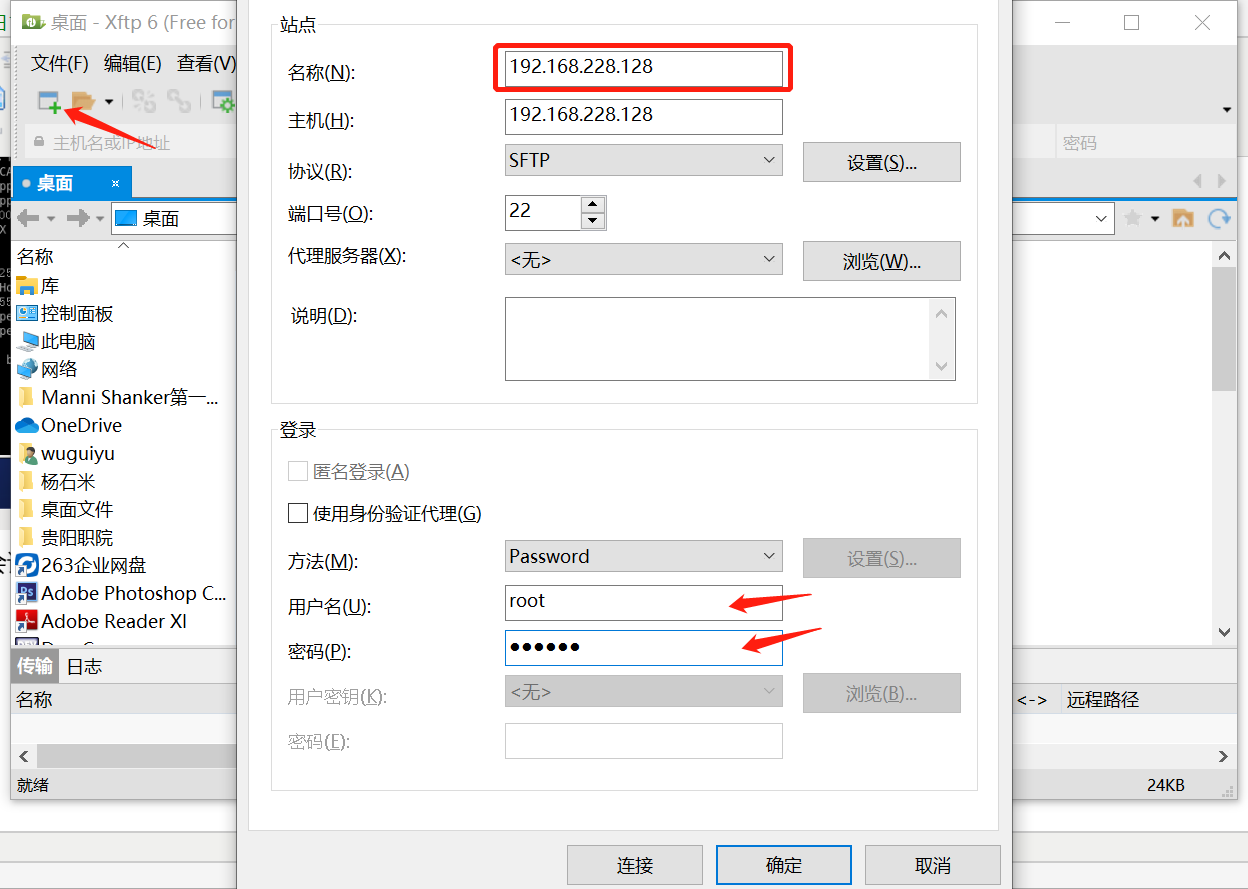The width and height of the screenshot is (1248, 889).
Task: Click the protocol 设置(S)... button
Action: coord(881,162)
